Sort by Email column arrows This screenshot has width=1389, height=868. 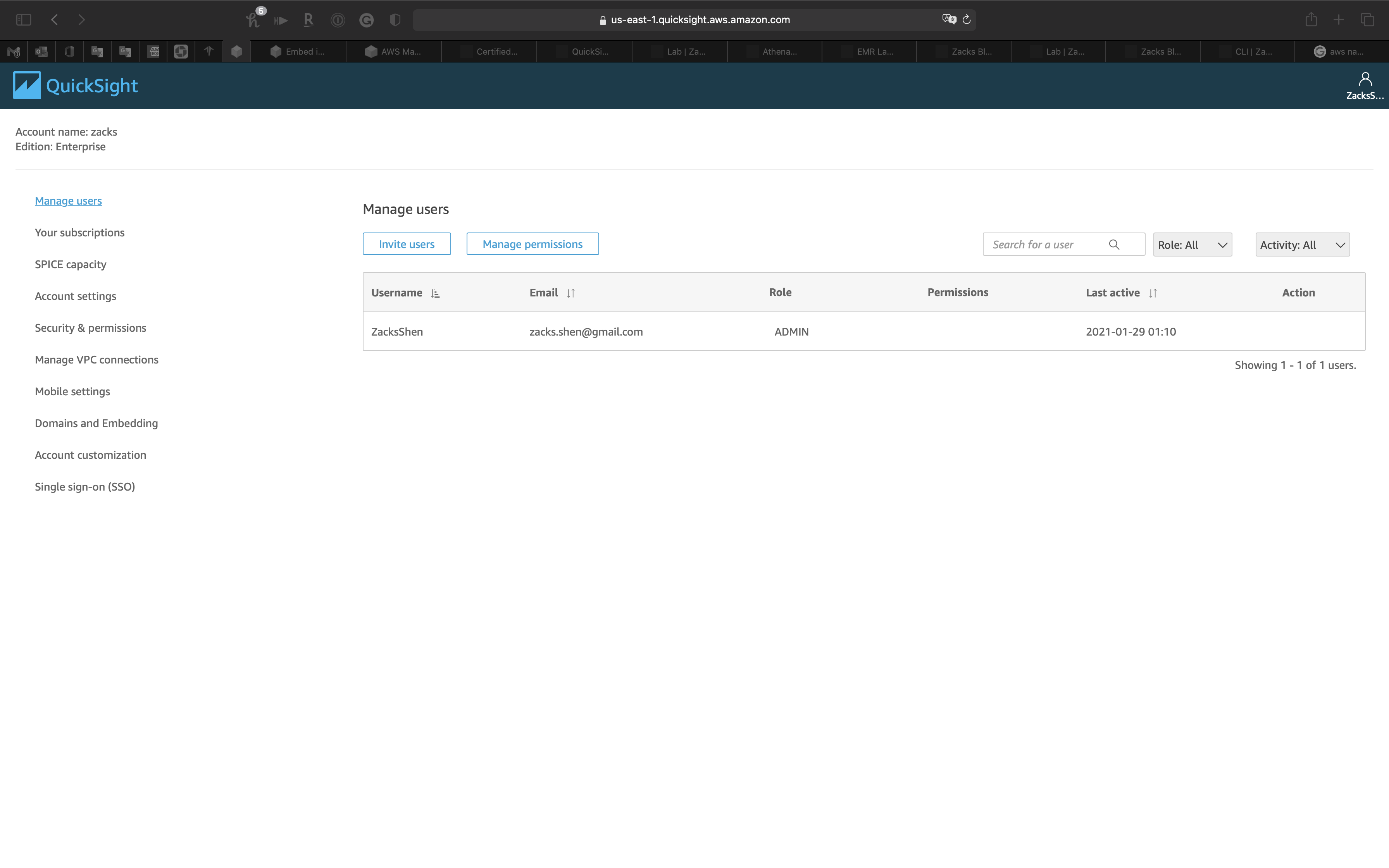tap(570, 293)
